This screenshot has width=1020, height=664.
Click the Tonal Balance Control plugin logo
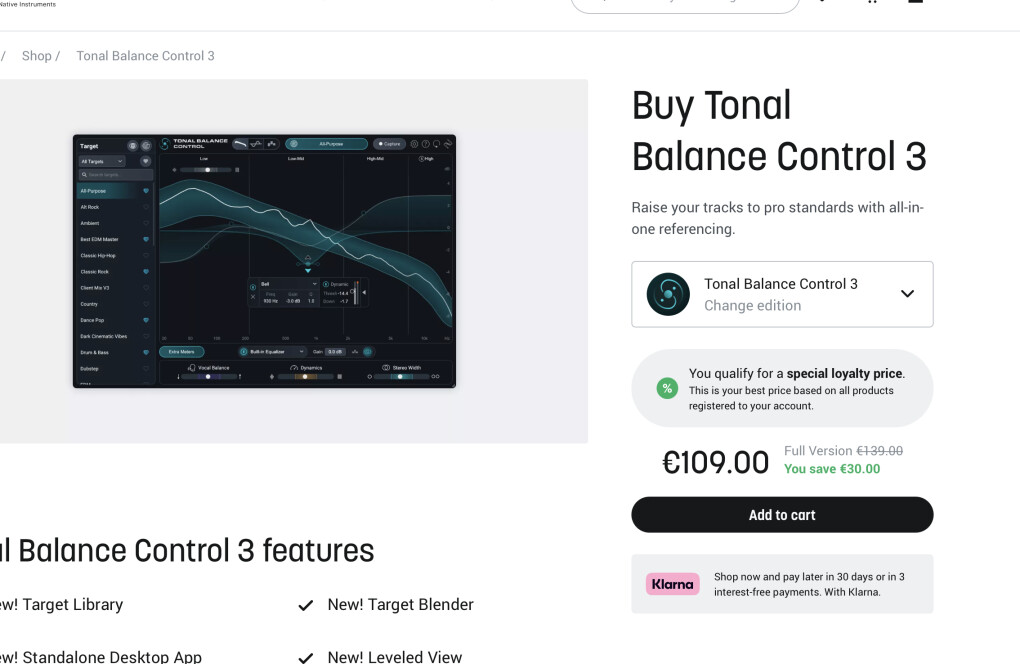tap(166, 144)
